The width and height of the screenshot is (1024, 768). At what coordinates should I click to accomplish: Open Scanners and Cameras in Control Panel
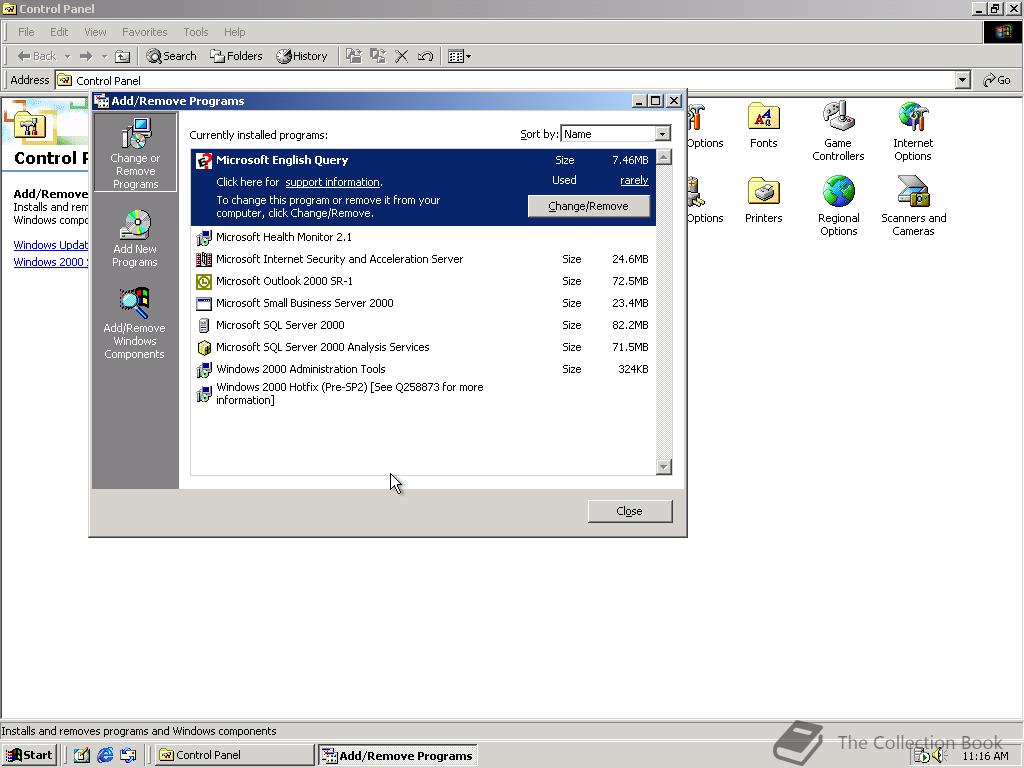913,206
